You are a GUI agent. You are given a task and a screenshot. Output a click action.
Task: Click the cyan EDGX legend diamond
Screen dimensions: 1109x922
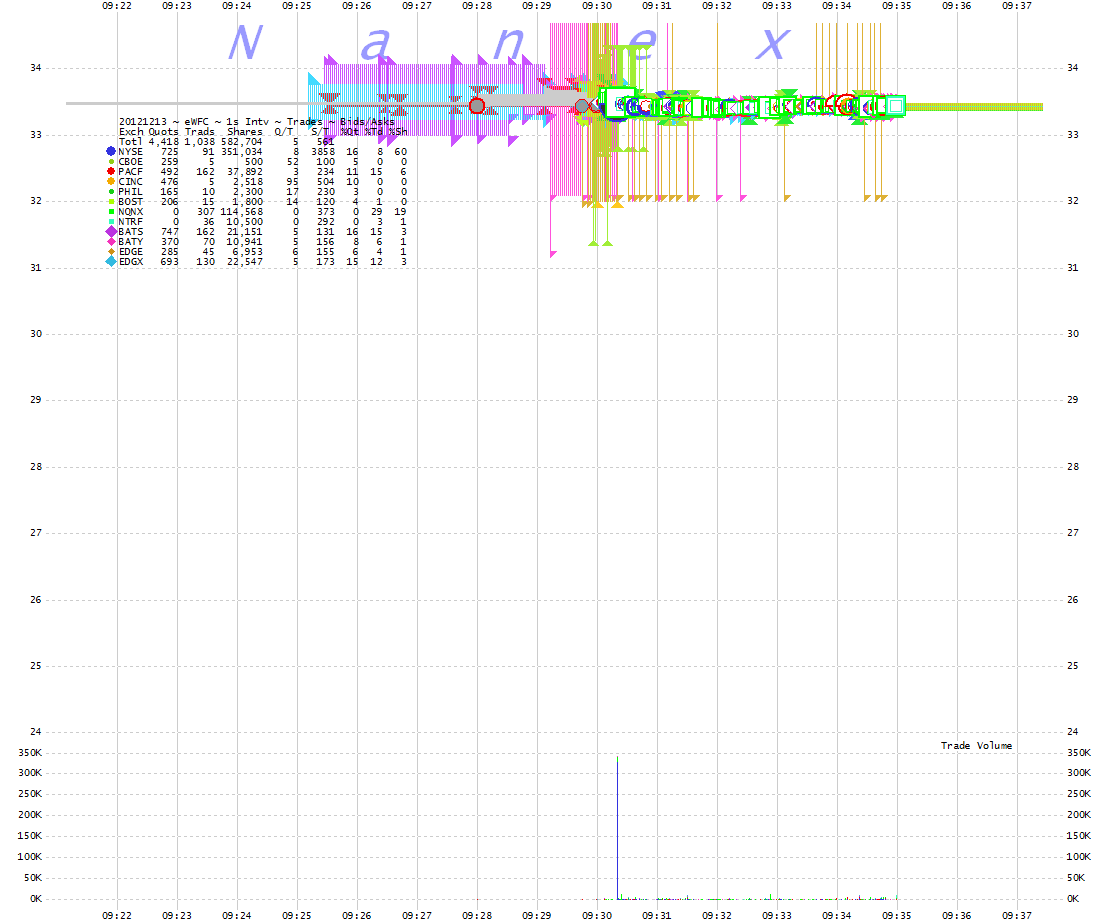(x=111, y=262)
